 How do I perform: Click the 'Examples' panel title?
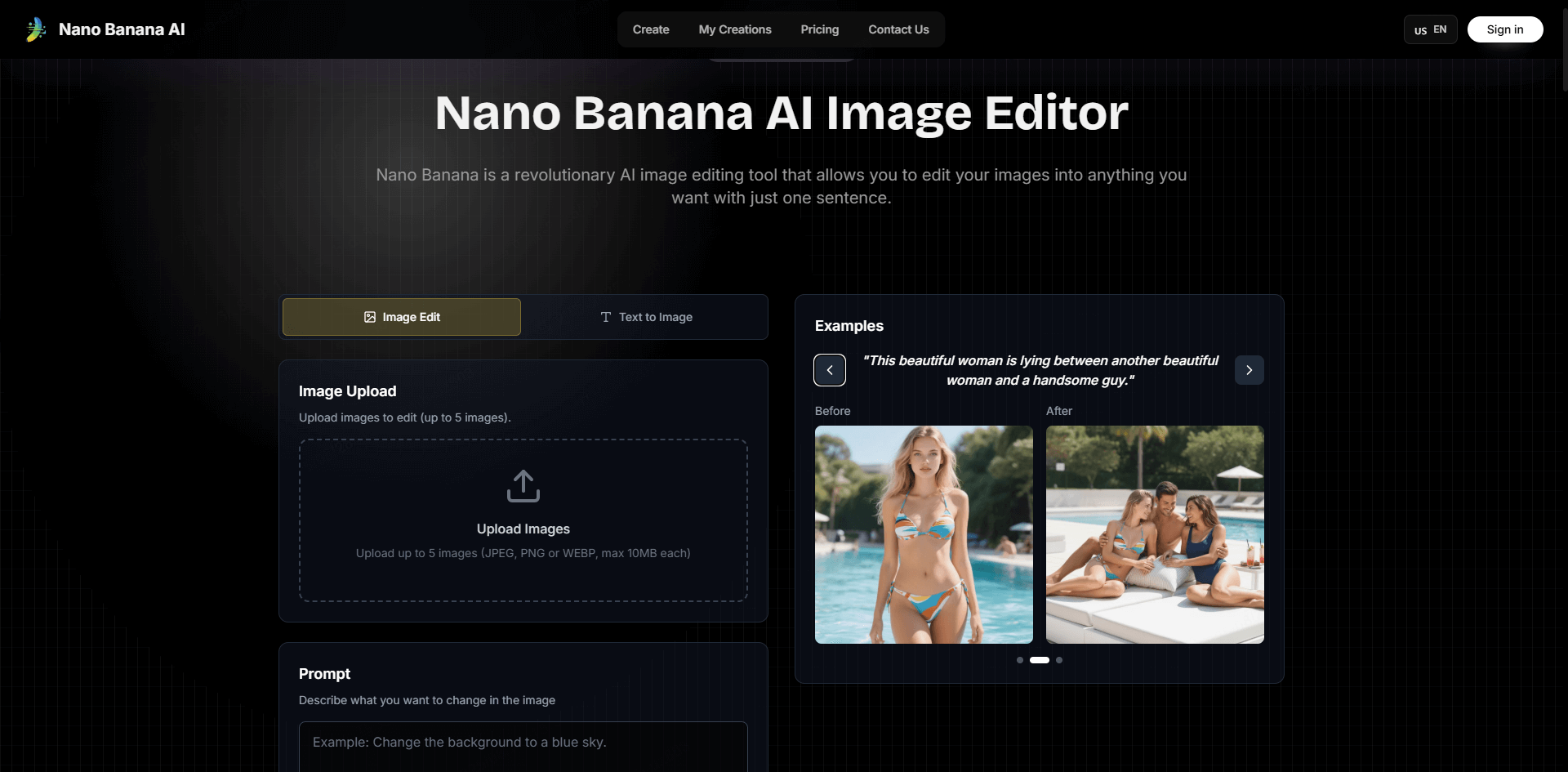point(849,326)
